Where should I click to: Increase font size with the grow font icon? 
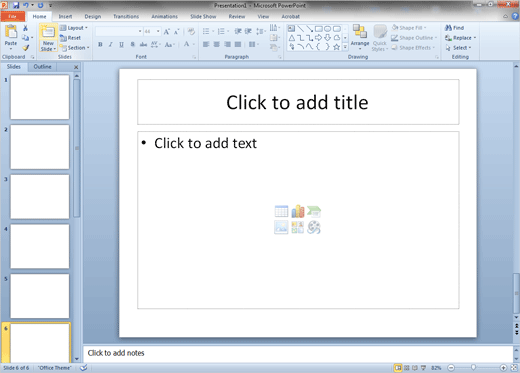[x=166, y=32]
